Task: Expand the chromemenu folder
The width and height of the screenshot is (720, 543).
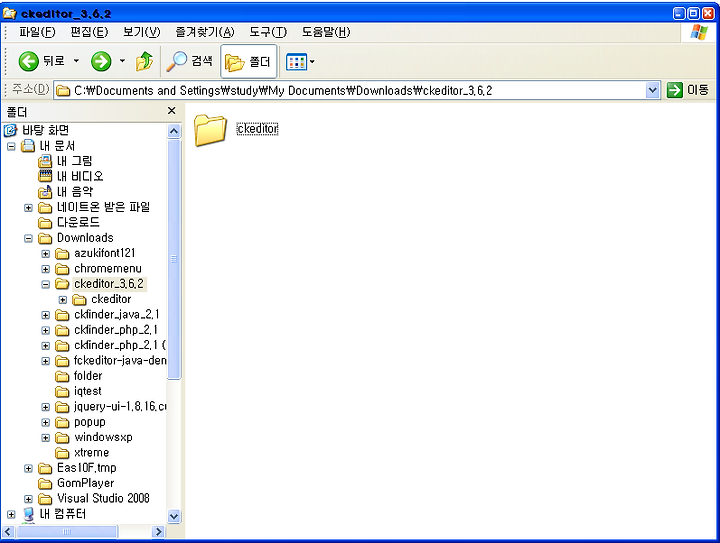Action: click(x=45, y=269)
